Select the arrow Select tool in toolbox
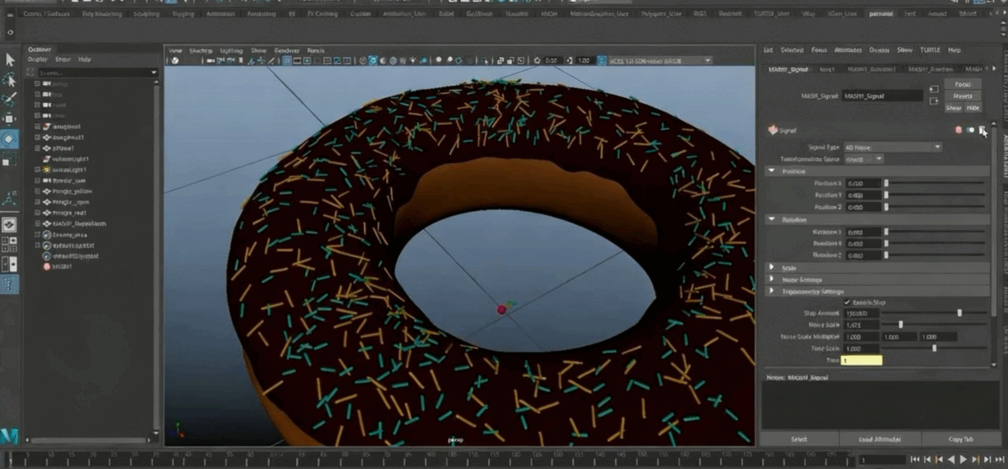This screenshot has width=1008, height=469. pos(10,60)
